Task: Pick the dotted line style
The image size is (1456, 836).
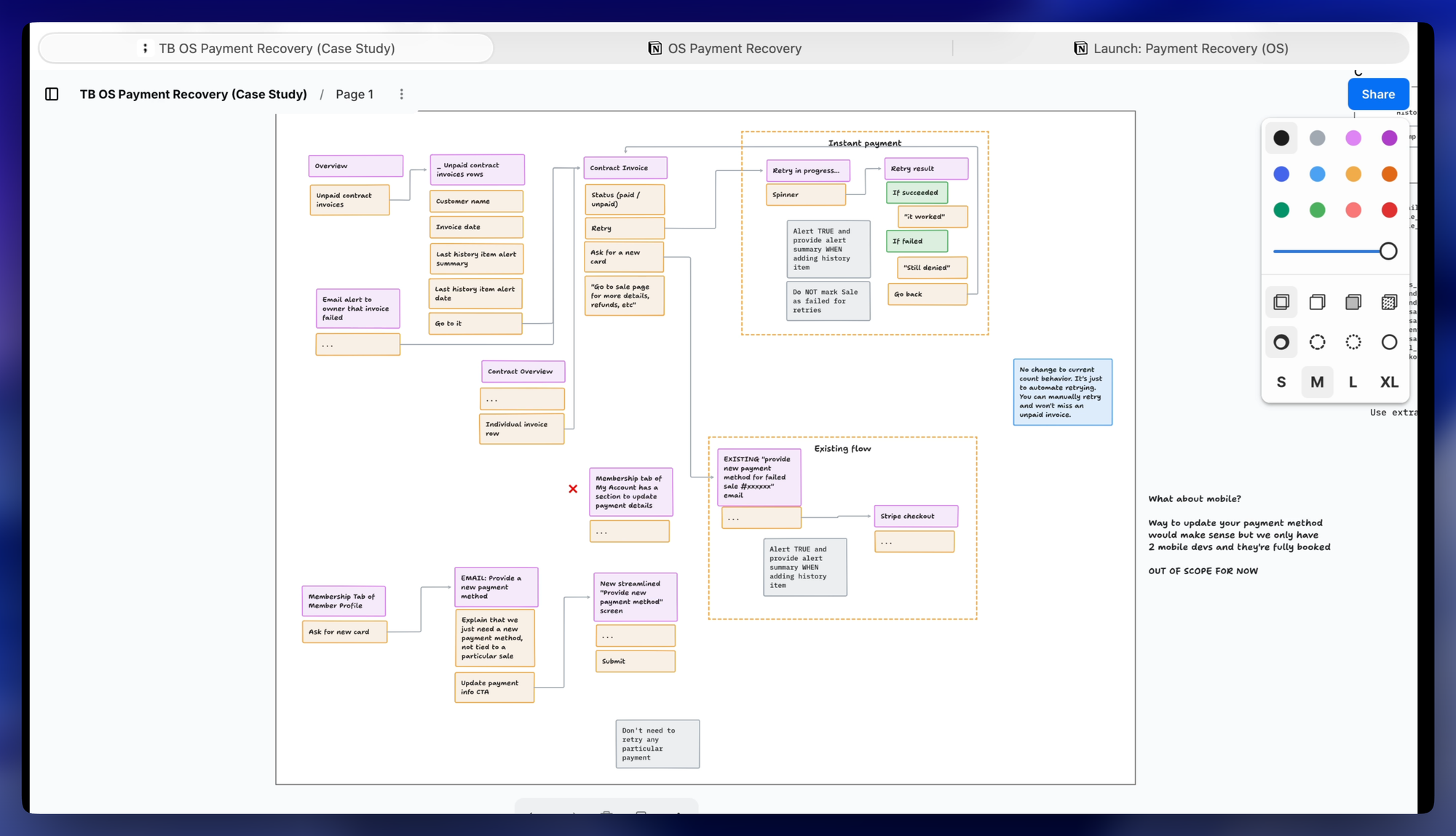Action: (1353, 342)
